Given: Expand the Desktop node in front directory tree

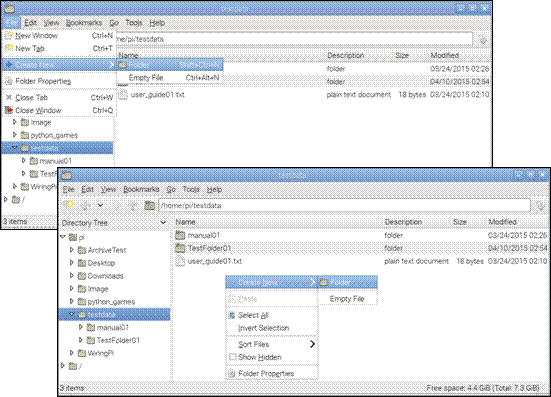Looking at the screenshot, I should tap(72, 263).
